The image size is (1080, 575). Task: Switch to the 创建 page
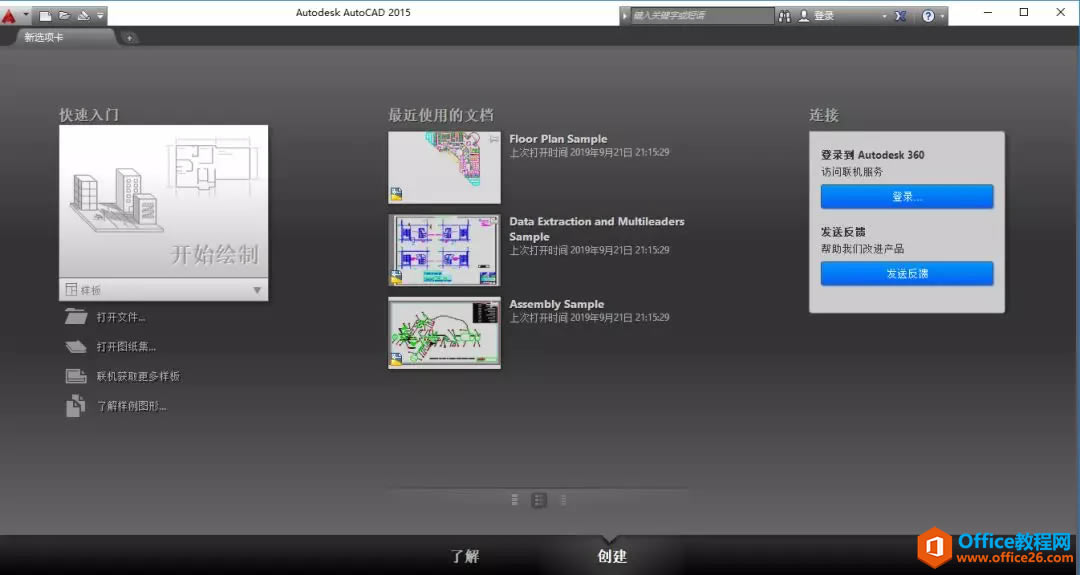point(612,556)
